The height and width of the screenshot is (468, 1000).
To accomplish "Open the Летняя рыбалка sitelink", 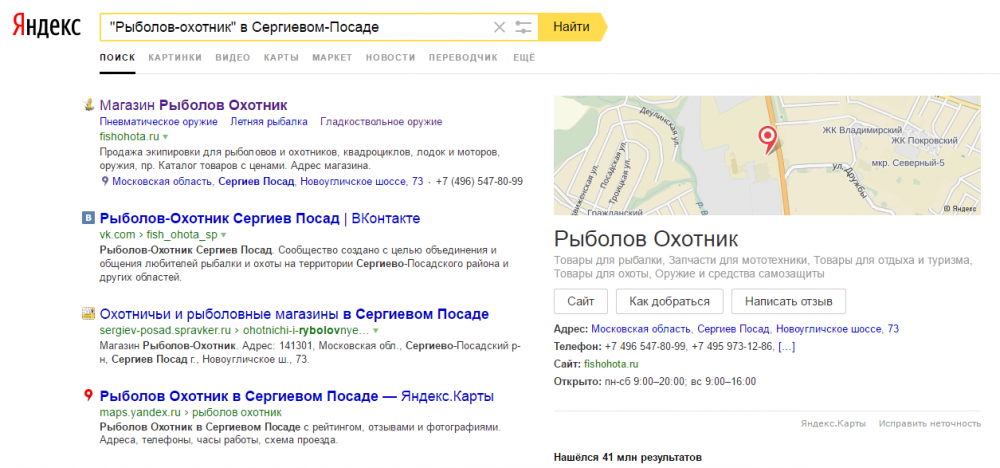I will pos(269,122).
